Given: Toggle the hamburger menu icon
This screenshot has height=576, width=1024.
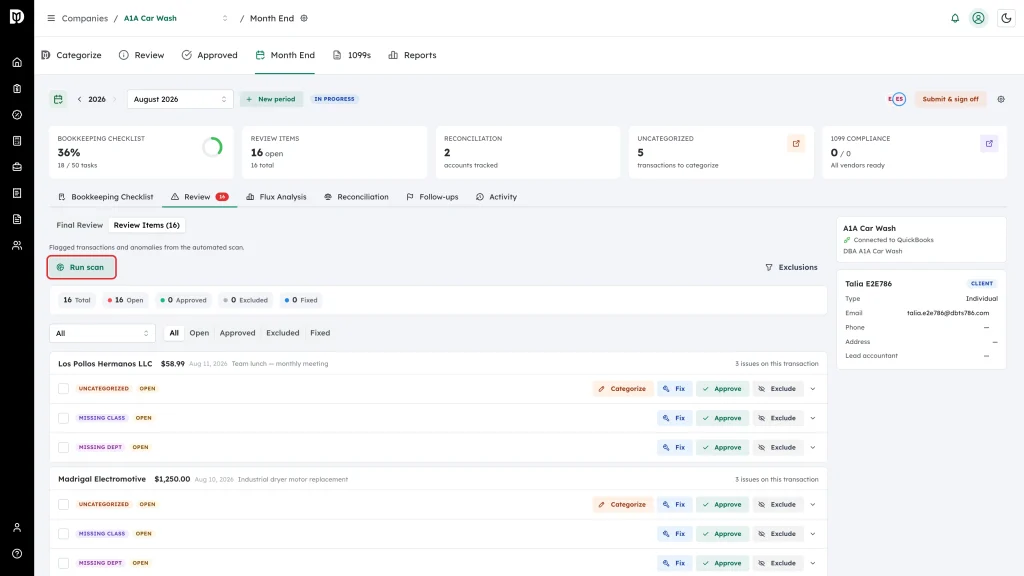Looking at the screenshot, I should (x=51, y=18).
